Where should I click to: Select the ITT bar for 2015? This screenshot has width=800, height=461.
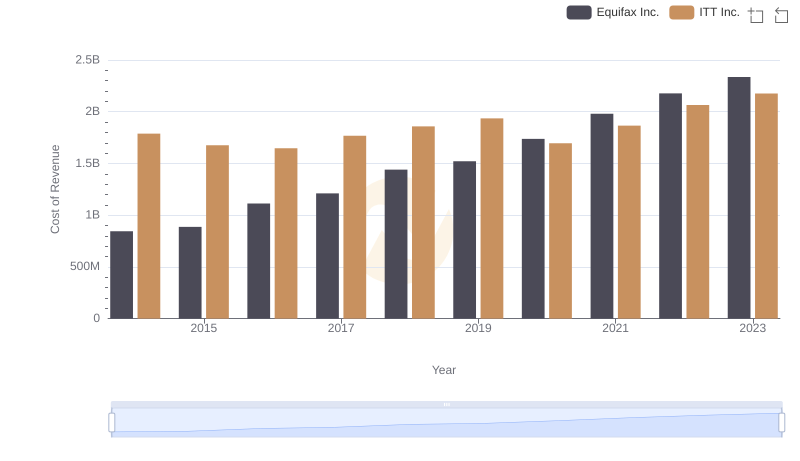click(217, 232)
